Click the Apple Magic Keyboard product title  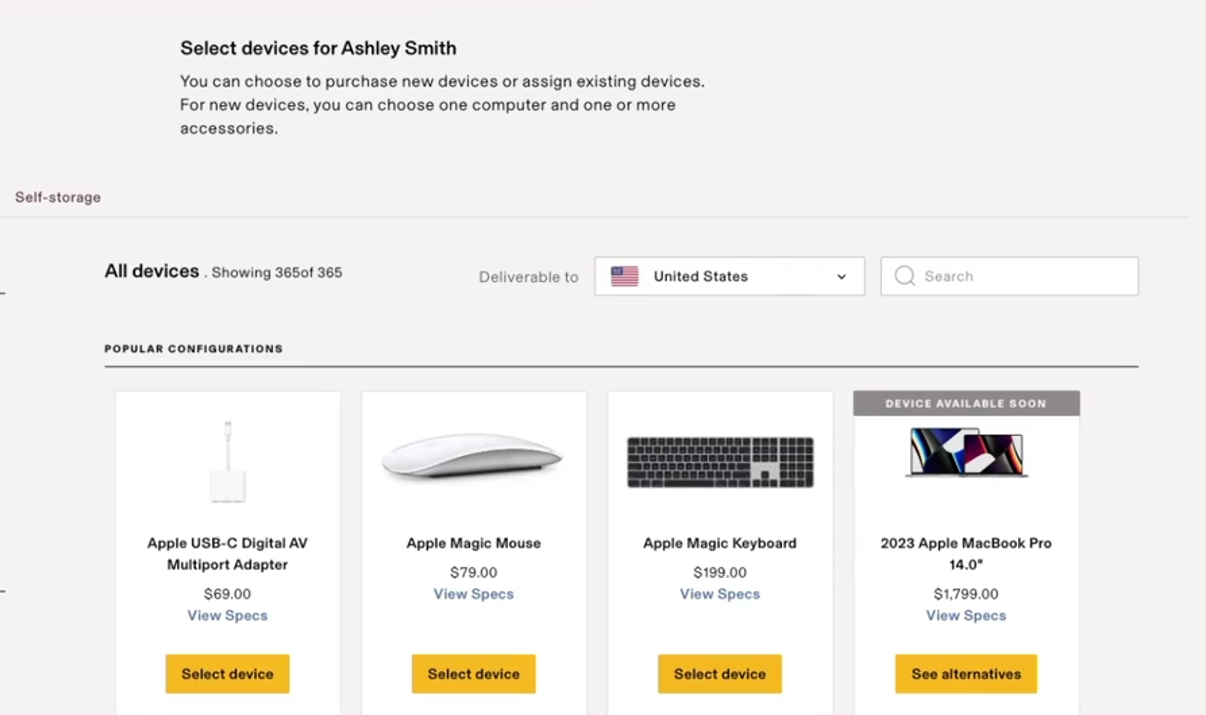tap(720, 544)
